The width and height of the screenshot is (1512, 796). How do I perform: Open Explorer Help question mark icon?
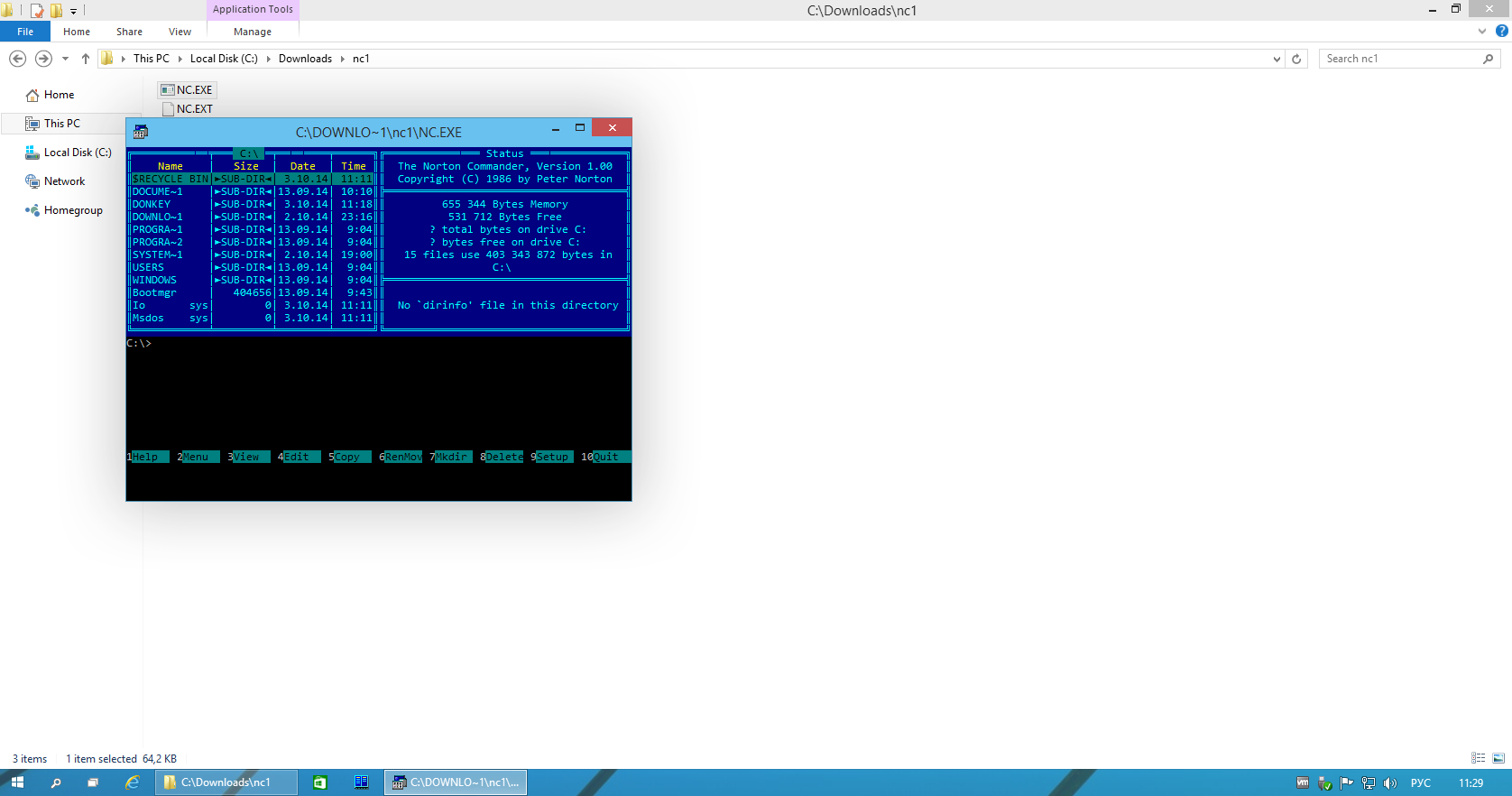[1502, 31]
